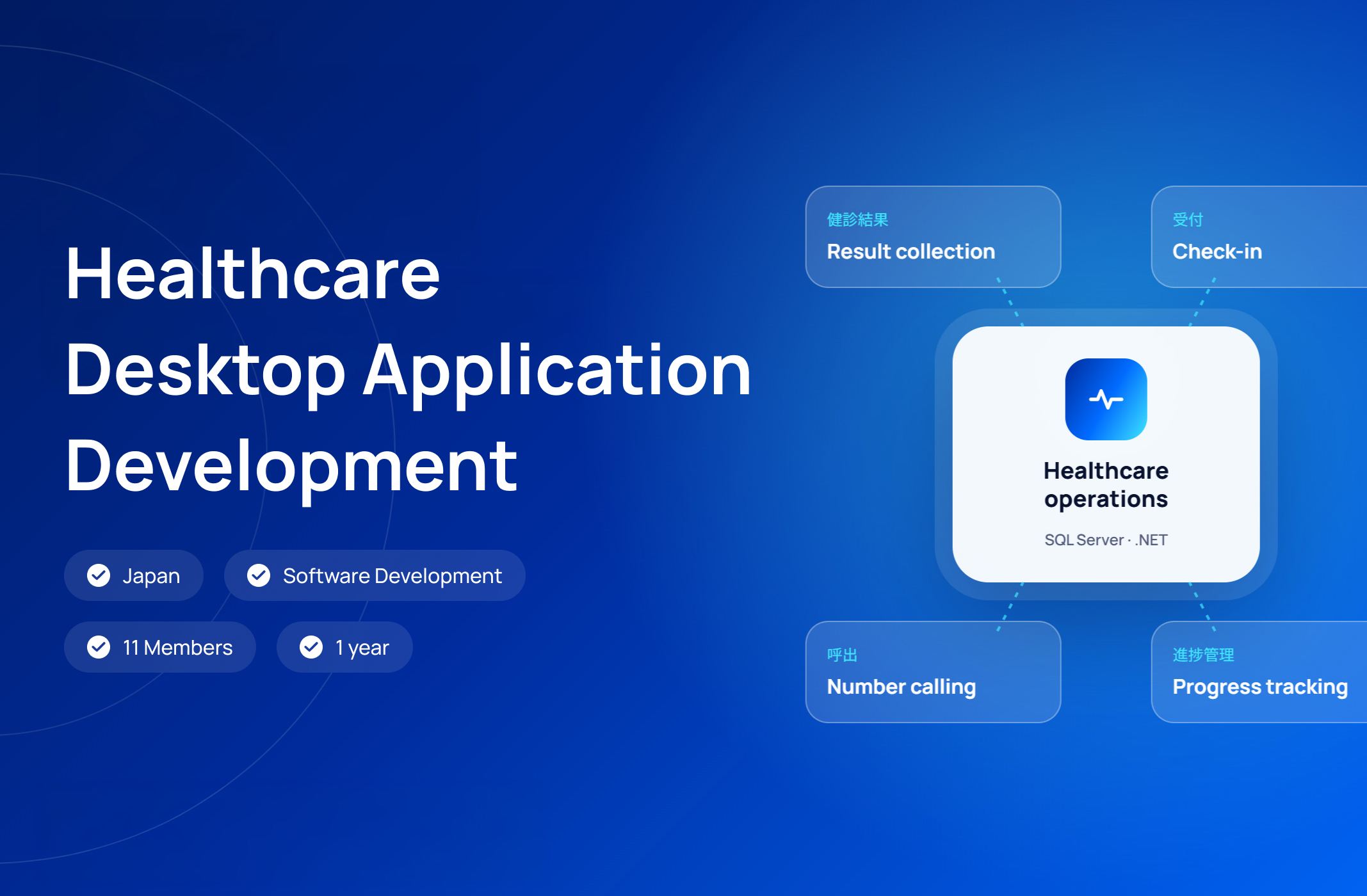Click the 健診結果 Japanese label
This screenshot has width=1367, height=896.
click(x=857, y=220)
